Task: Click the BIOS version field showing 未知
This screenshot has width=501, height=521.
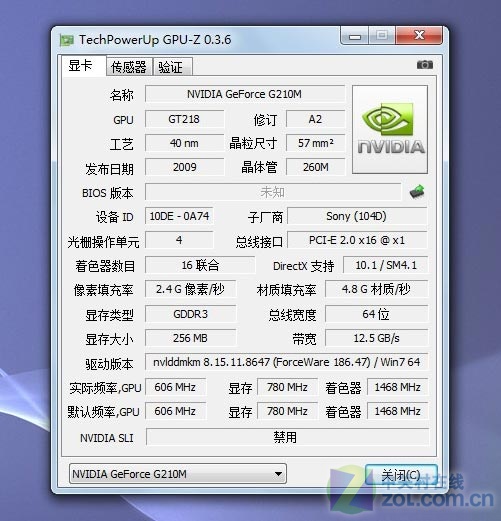Action: (x=273, y=192)
